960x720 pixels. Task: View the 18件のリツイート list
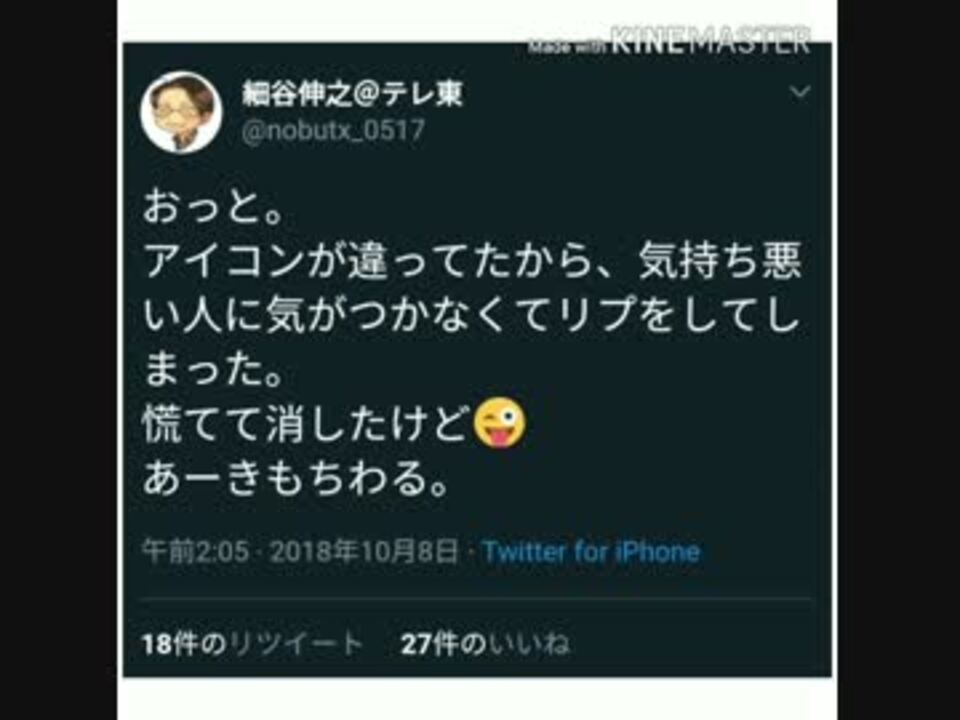coord(252,644)
